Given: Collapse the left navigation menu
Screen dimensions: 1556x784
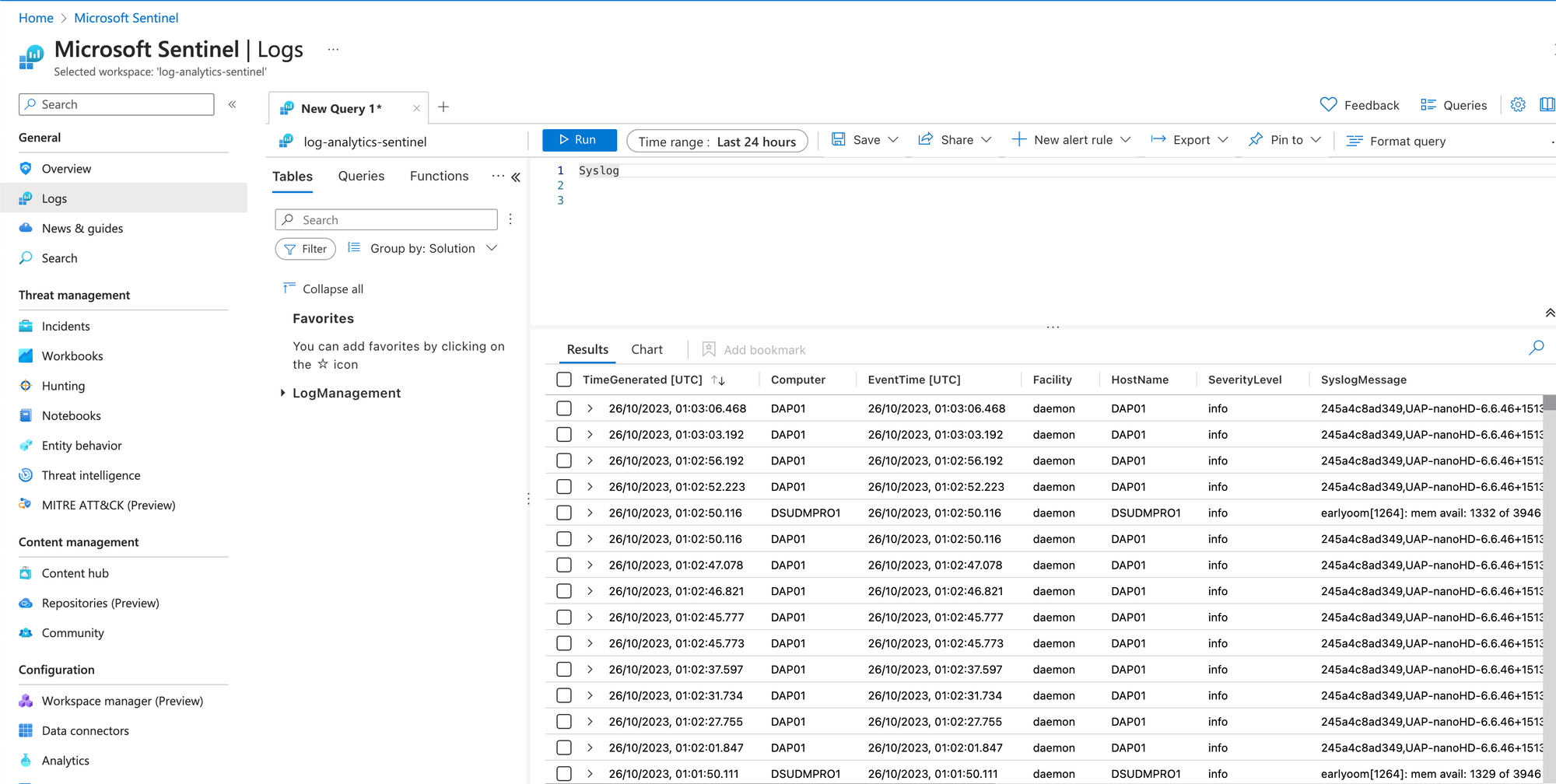Looking at the screenshot, I should click(232, 104).
